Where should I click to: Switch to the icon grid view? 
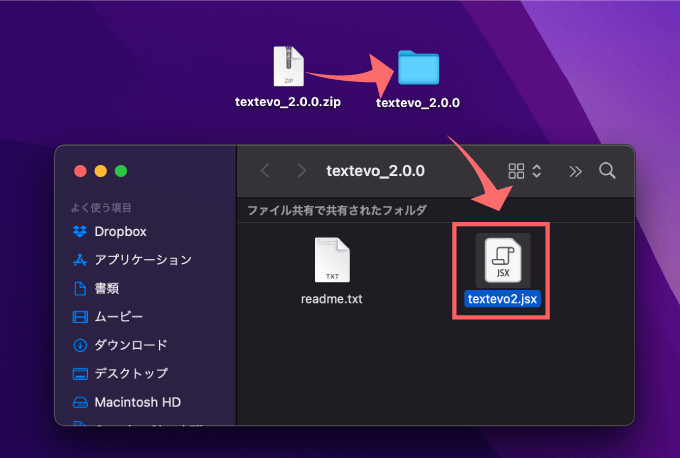tap(516, 171)
